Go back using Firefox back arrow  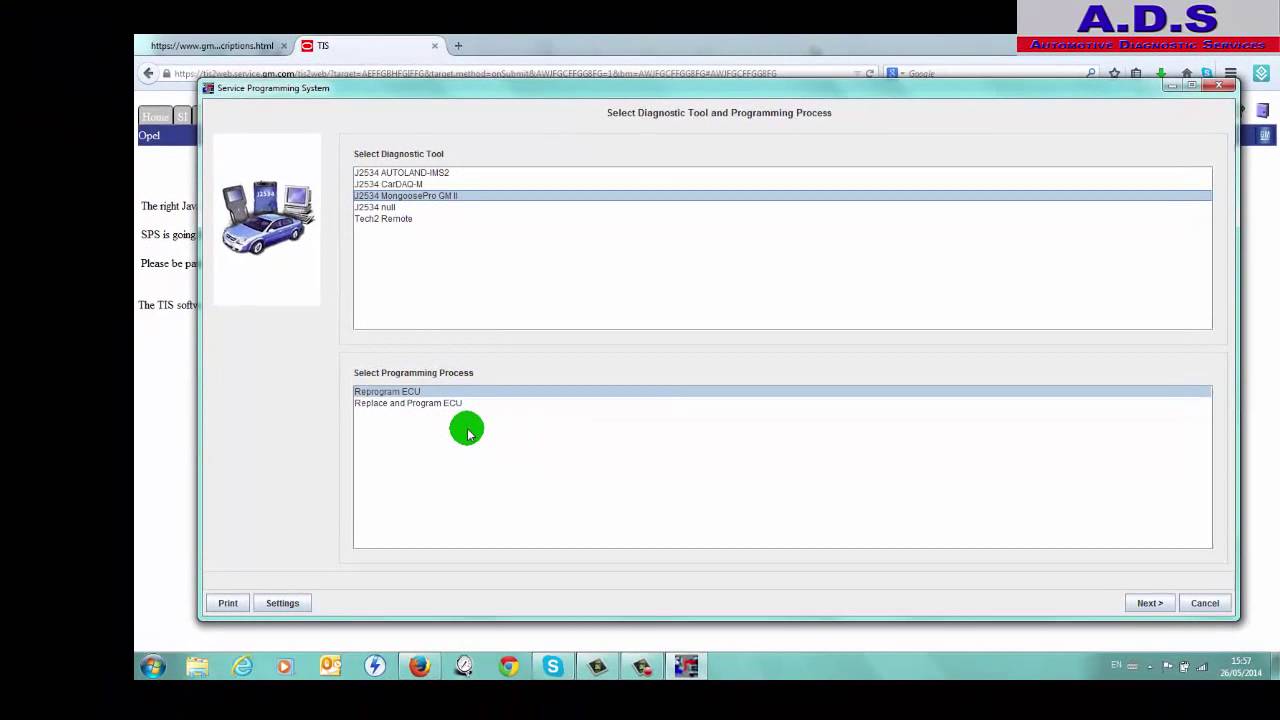pos(149,73)
